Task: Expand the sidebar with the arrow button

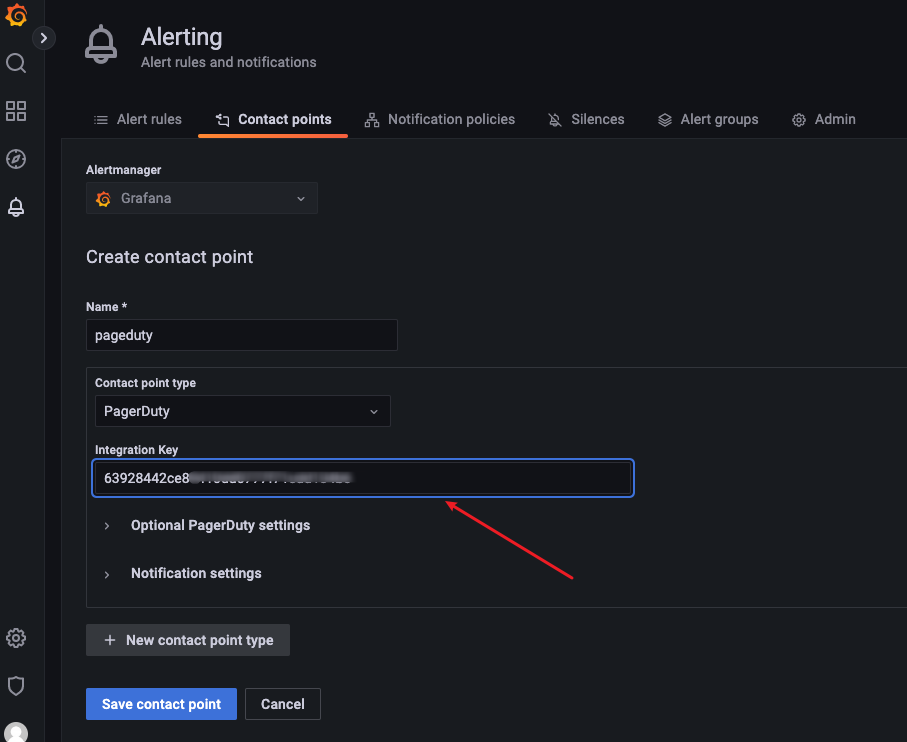Action: pyautogui.click(x=43, y=38)
